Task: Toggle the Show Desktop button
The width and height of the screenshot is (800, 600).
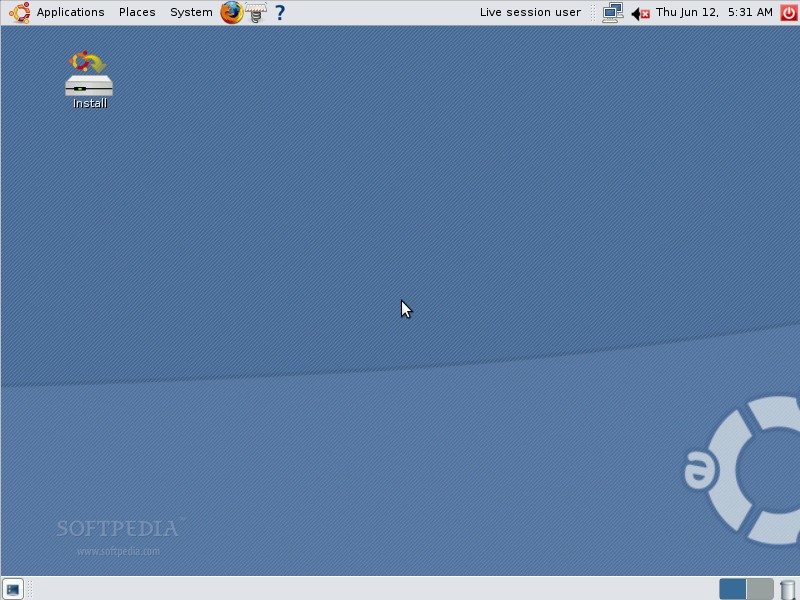Action: (x=13, y=589)
